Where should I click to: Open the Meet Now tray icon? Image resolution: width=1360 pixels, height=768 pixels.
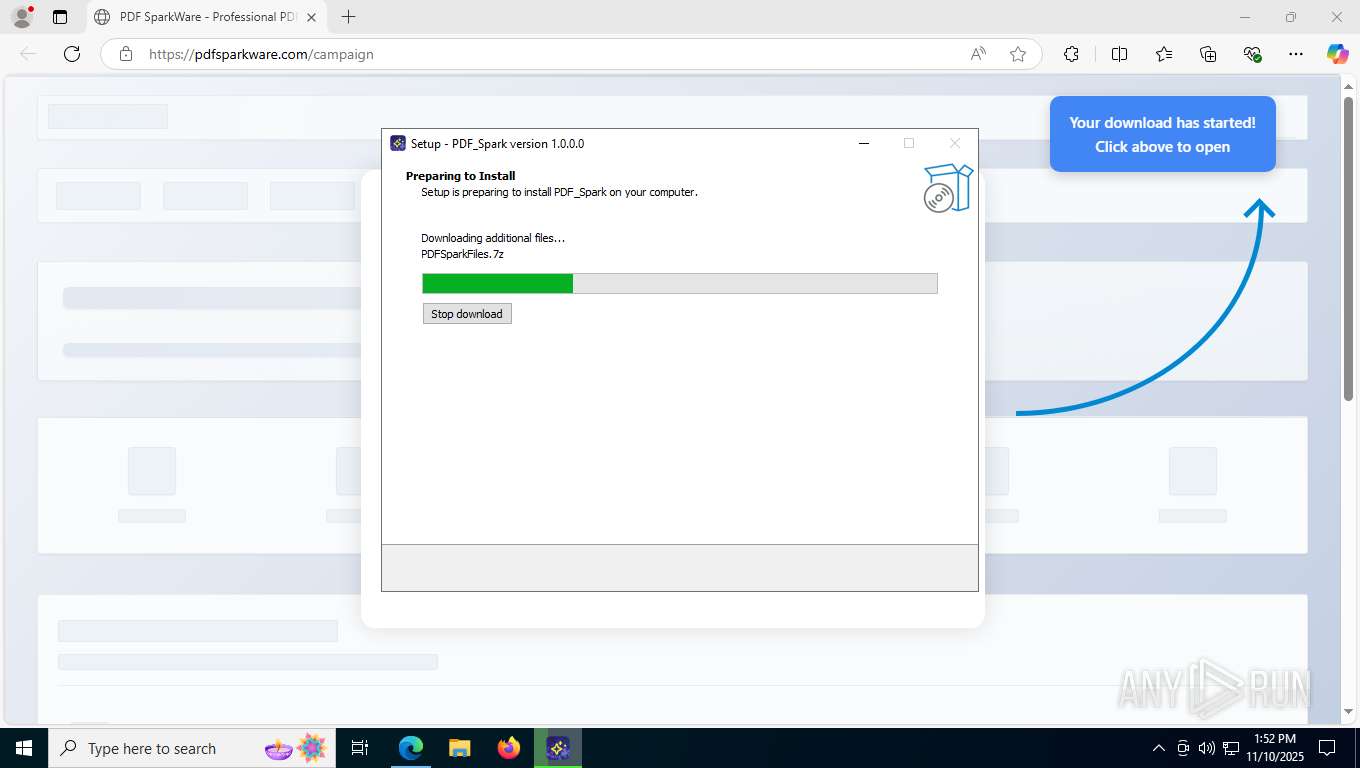click(x=1183, y=748)
